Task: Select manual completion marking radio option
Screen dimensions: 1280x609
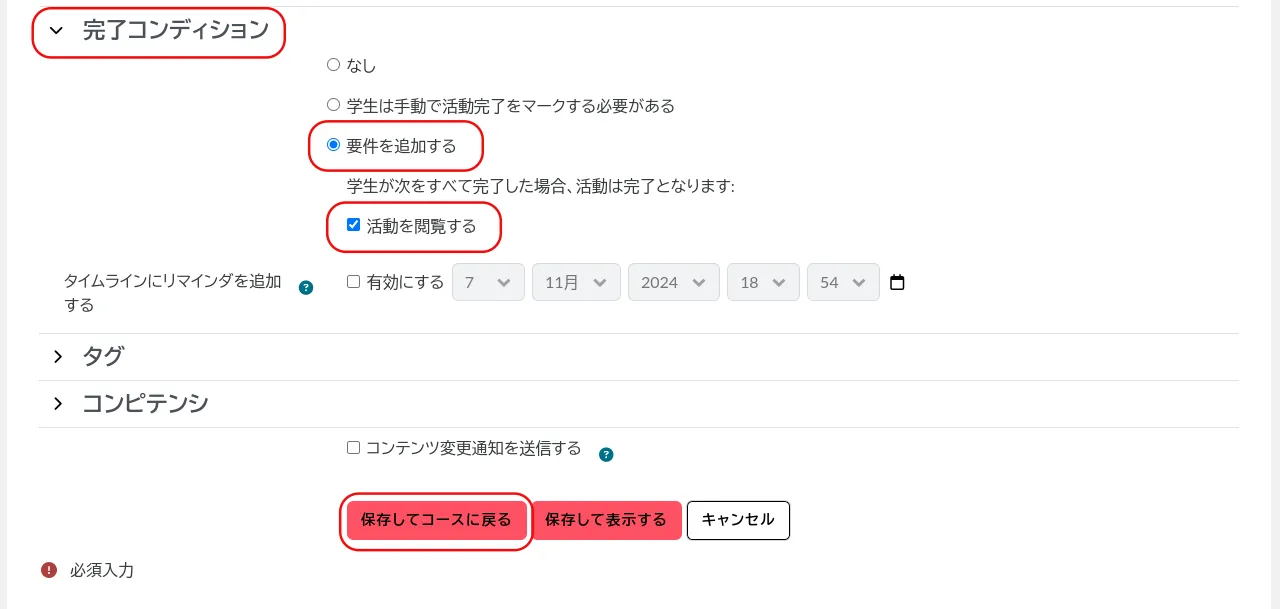Action: 334,105
